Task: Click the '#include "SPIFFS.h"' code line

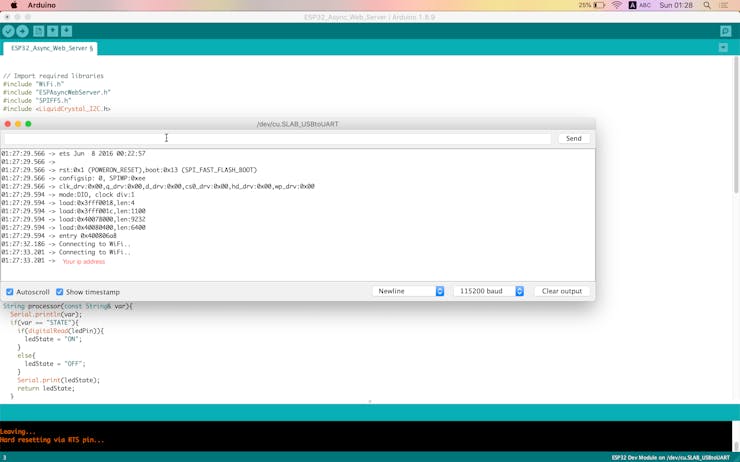Action: pos(37,101)
